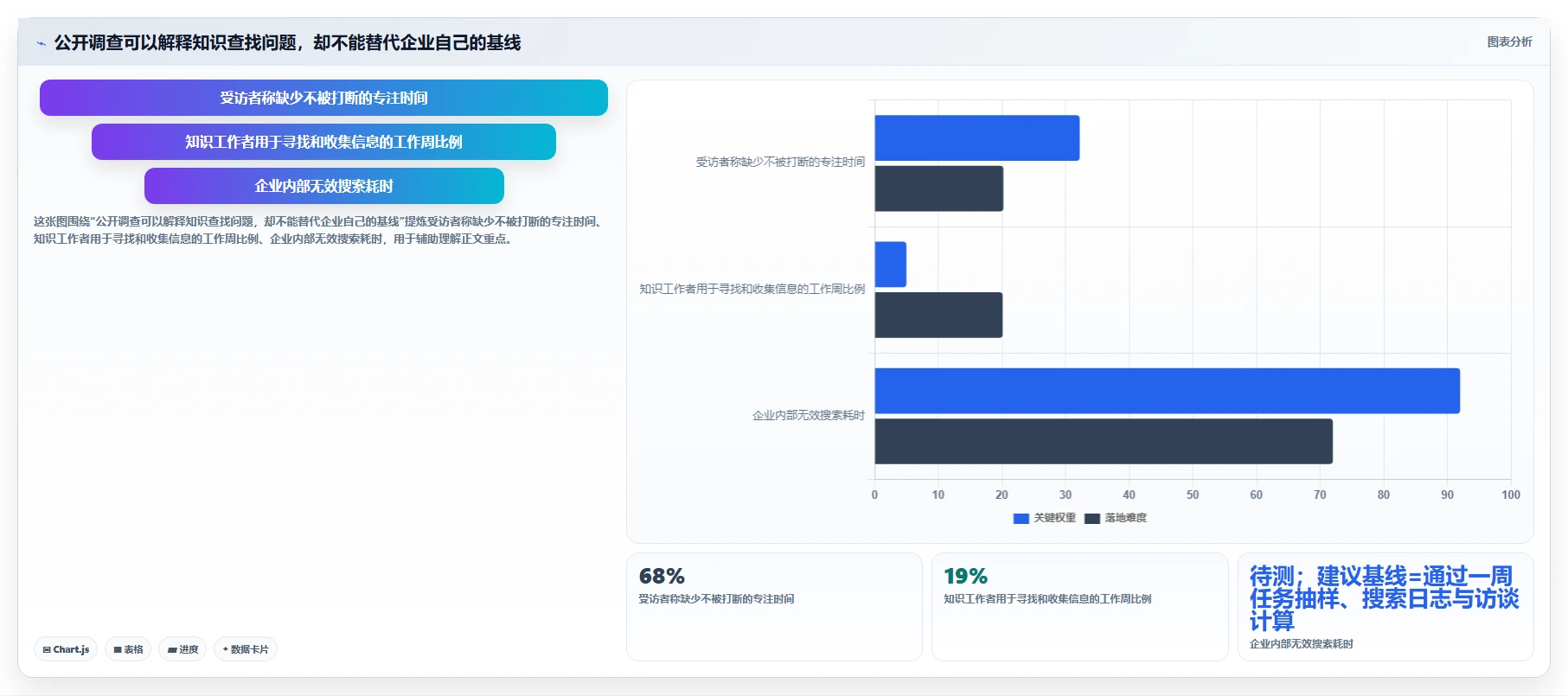The image size is (1568, 696).
Task: Click the 图表分析 label in the header
Action: point(1509,42)
